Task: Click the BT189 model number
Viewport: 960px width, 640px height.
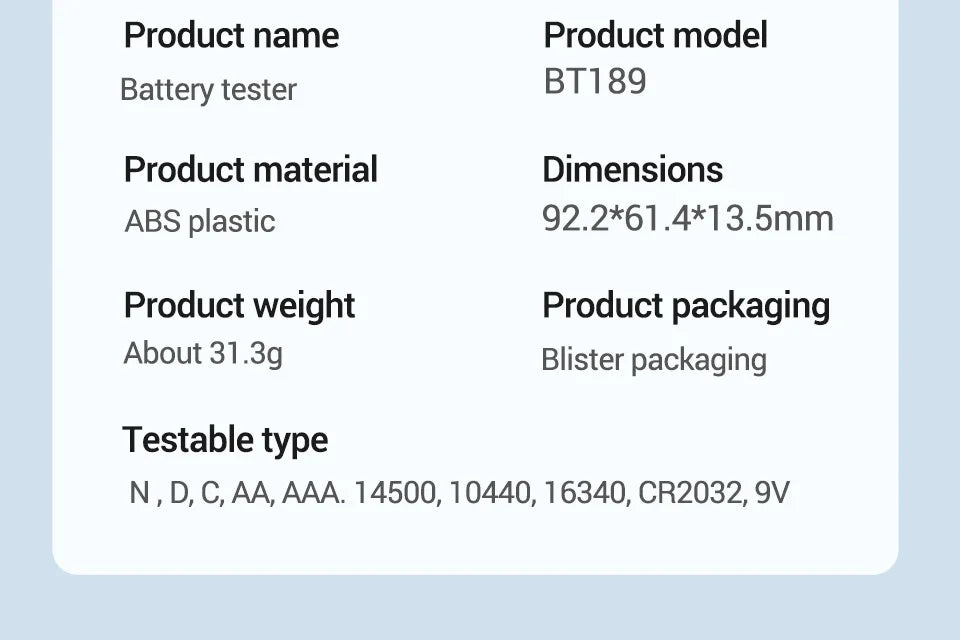Action: pos(595,82)
